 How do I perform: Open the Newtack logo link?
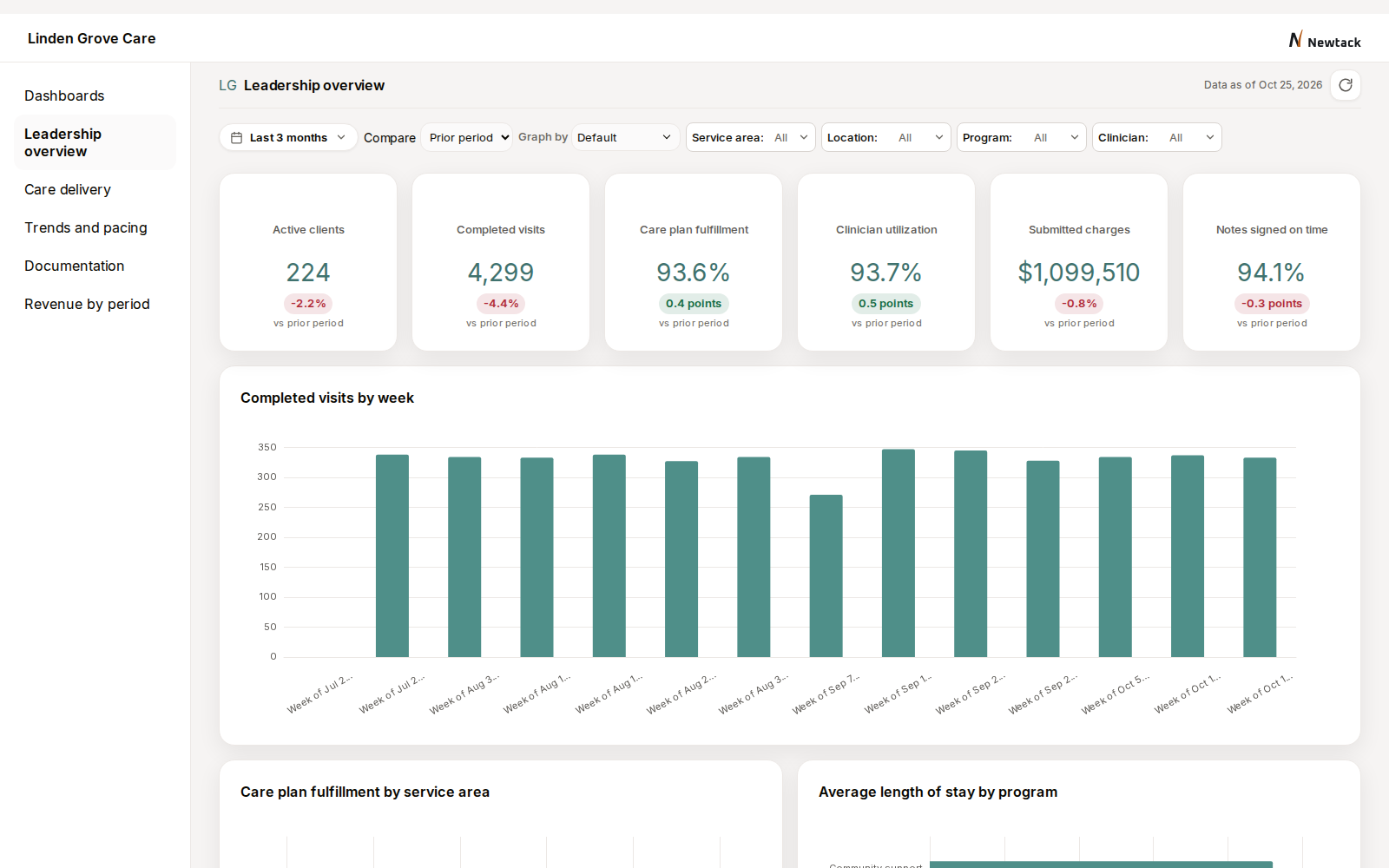coord(1324,41)
